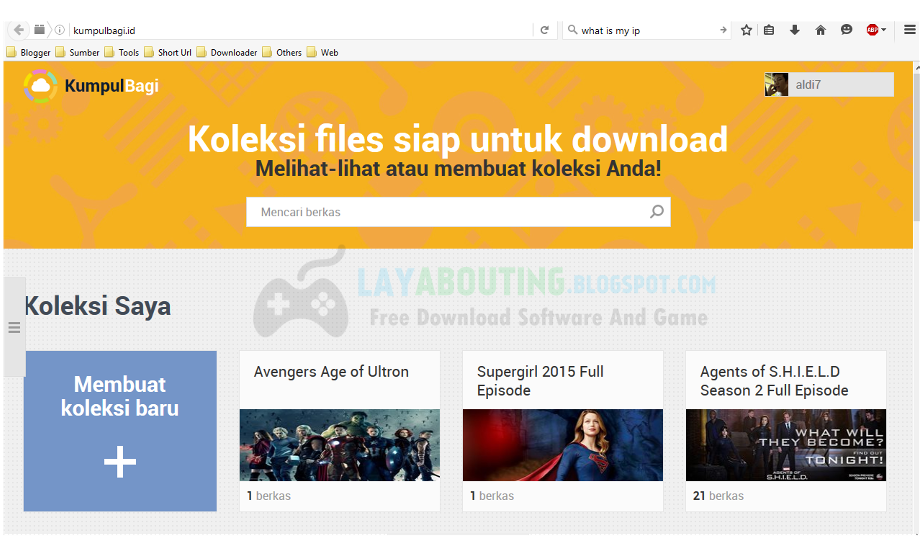Image resolution: width=924 pixels, height=556 pixels.
Task: Click the chat smiley icon in toolbar
Action: [846, 29]
